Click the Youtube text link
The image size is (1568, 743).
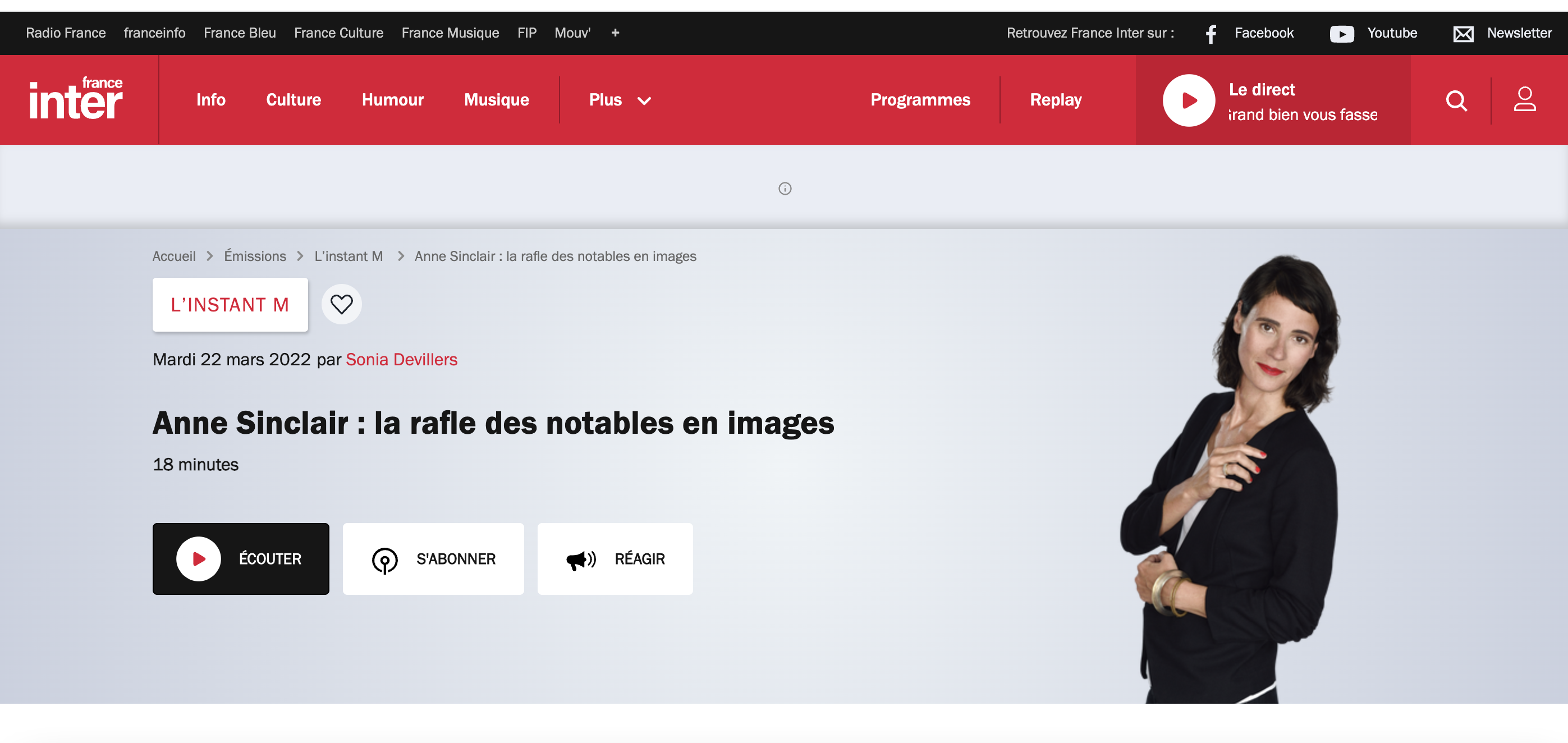[x=1392, y=33]
